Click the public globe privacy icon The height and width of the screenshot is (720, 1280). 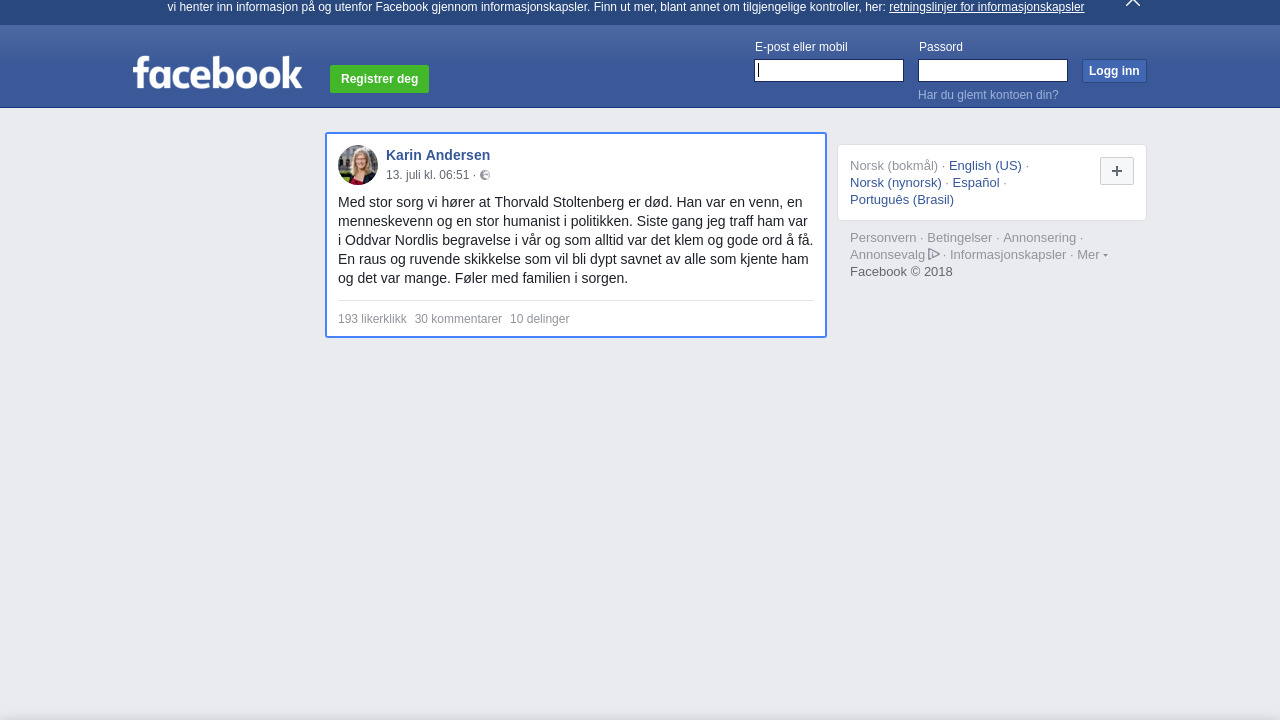485,175
